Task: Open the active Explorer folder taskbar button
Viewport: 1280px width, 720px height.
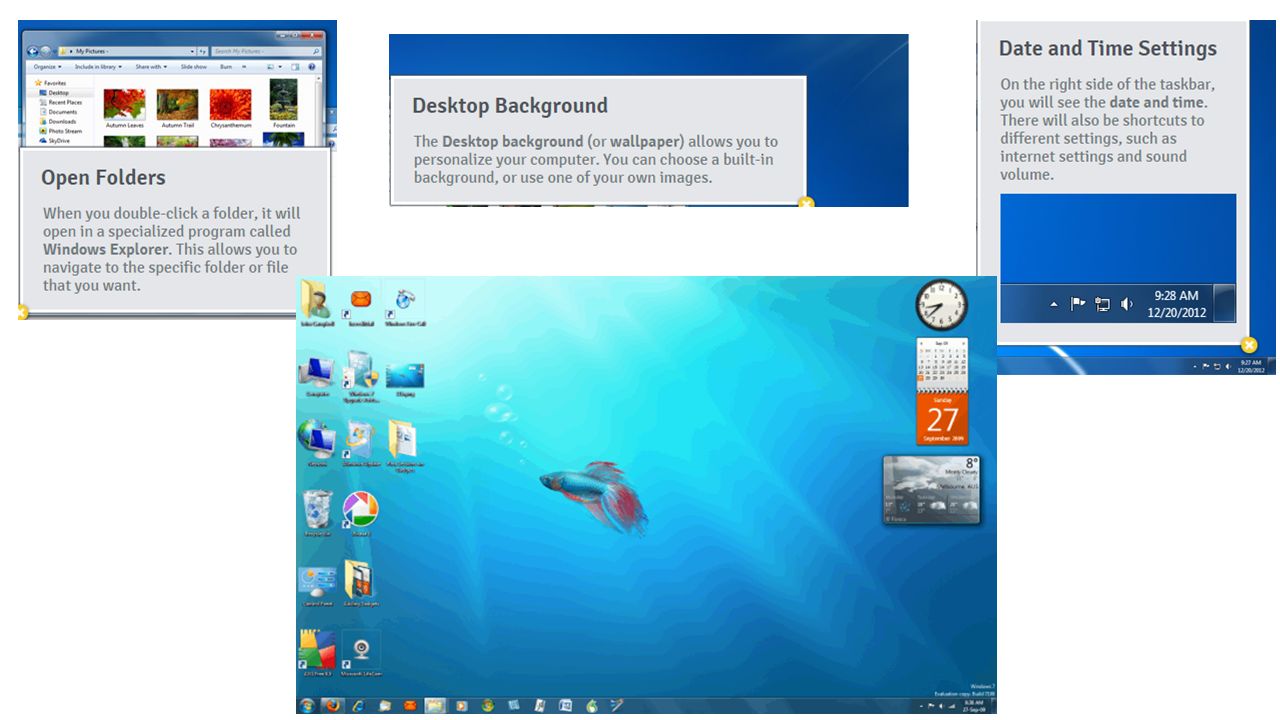Action: pos(435,705)
